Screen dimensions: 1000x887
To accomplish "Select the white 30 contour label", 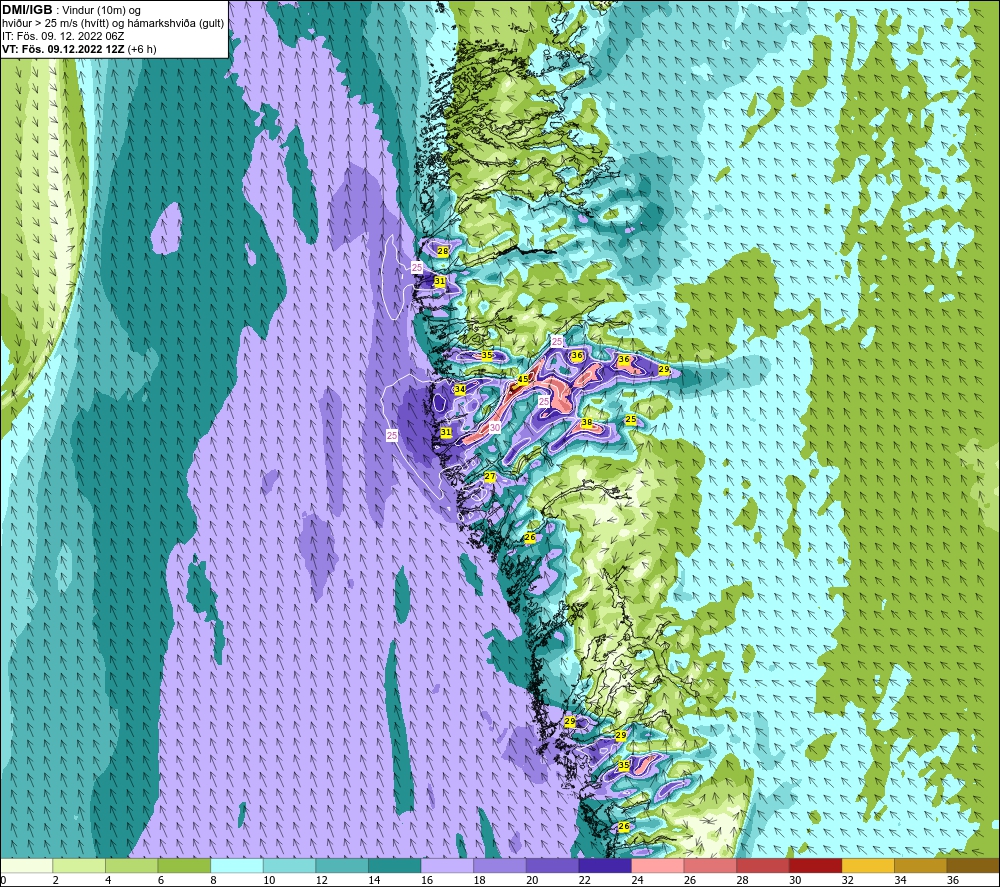I will tap(495, 428).
